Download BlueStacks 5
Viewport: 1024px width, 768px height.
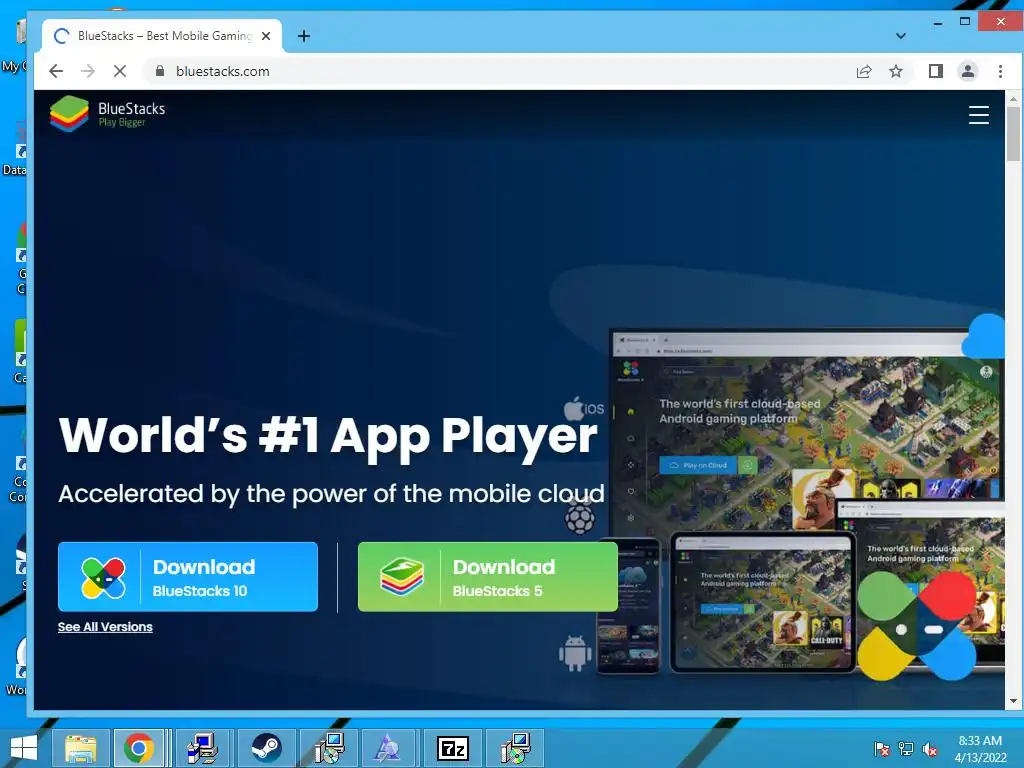click(488, 577)
